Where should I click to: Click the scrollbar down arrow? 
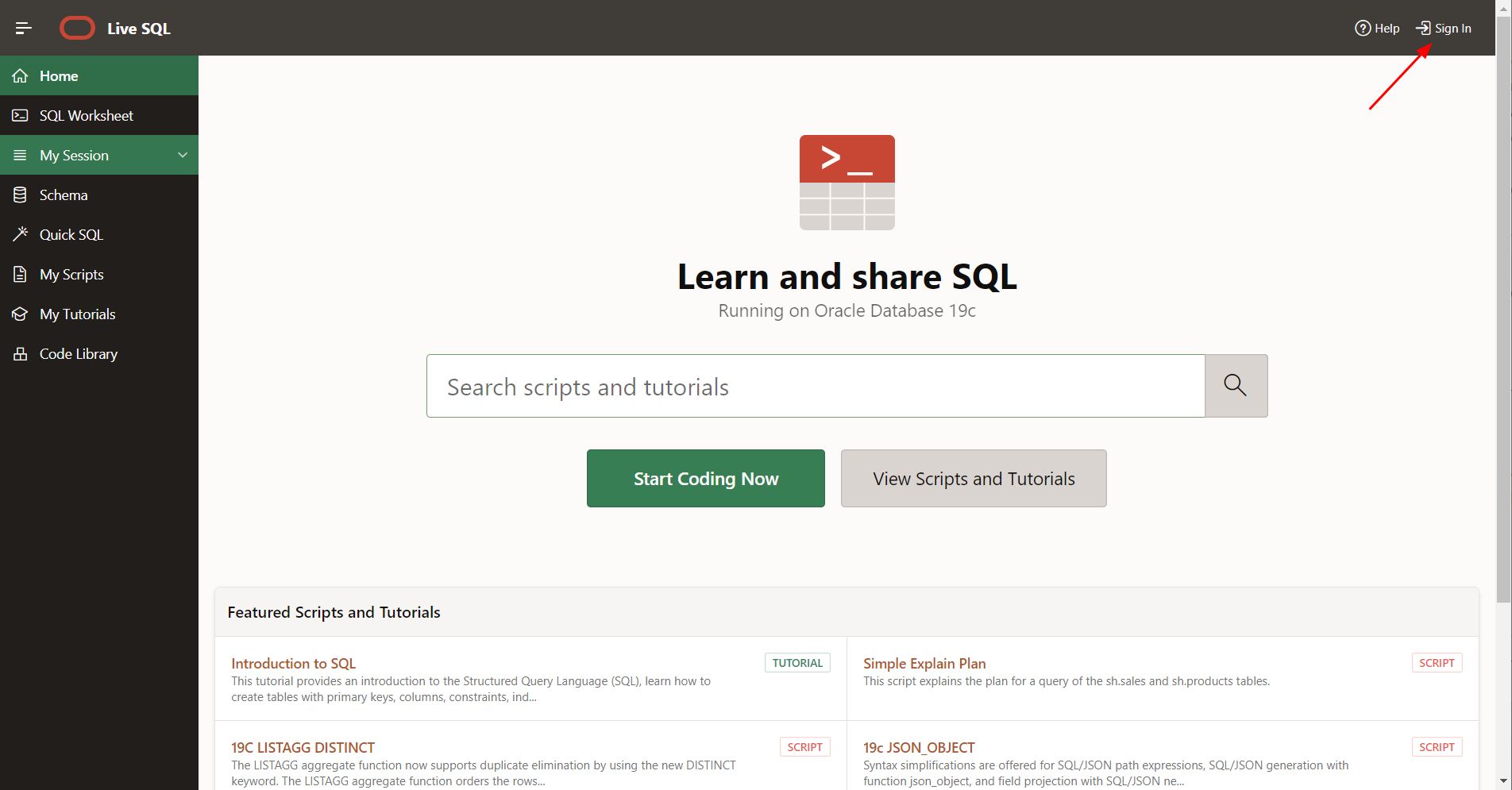click(x=1503, y=781)
